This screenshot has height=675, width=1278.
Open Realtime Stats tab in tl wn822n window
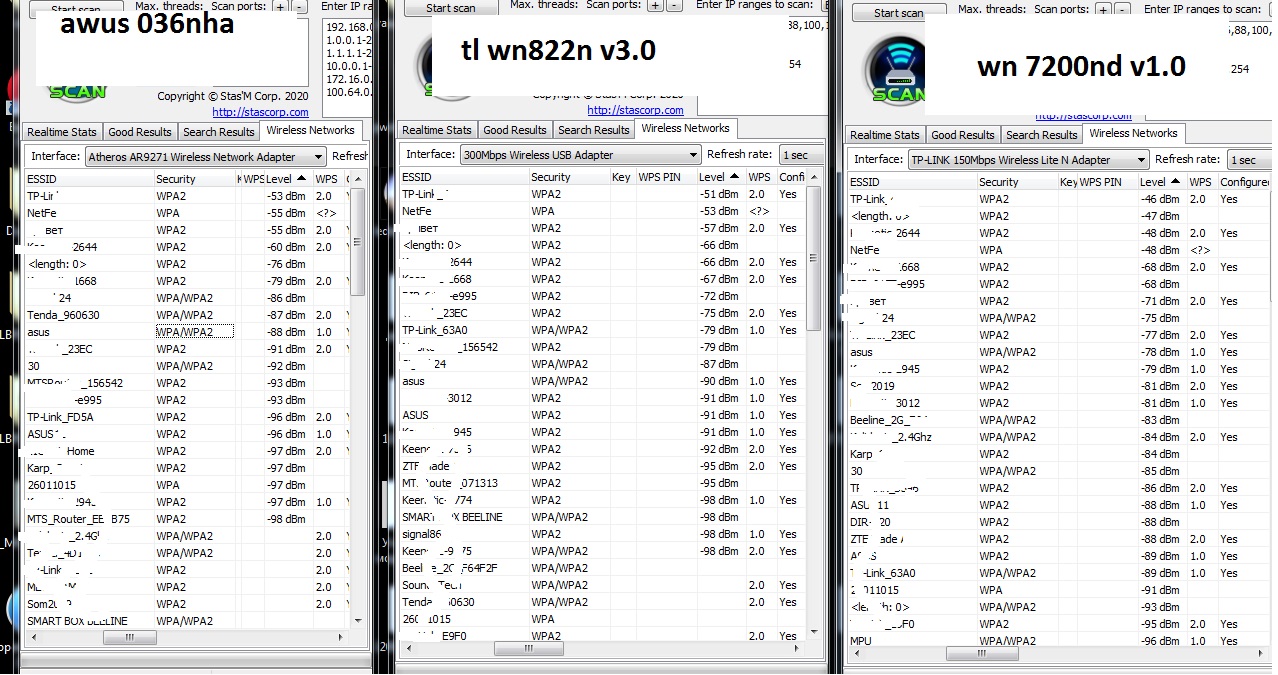(x=437, y=130)
